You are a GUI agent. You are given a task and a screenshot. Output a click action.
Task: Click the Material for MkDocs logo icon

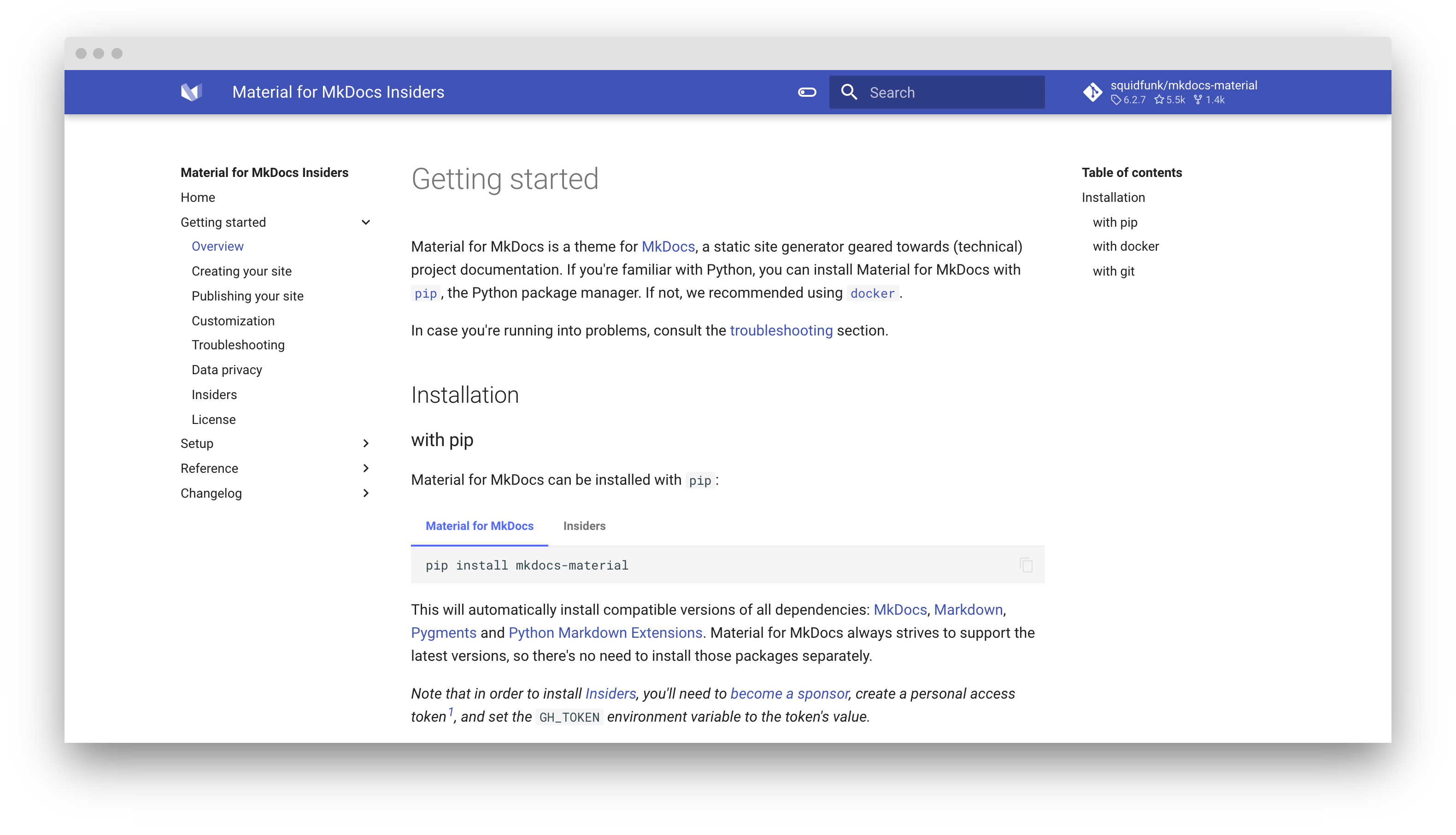pos(192,92)
